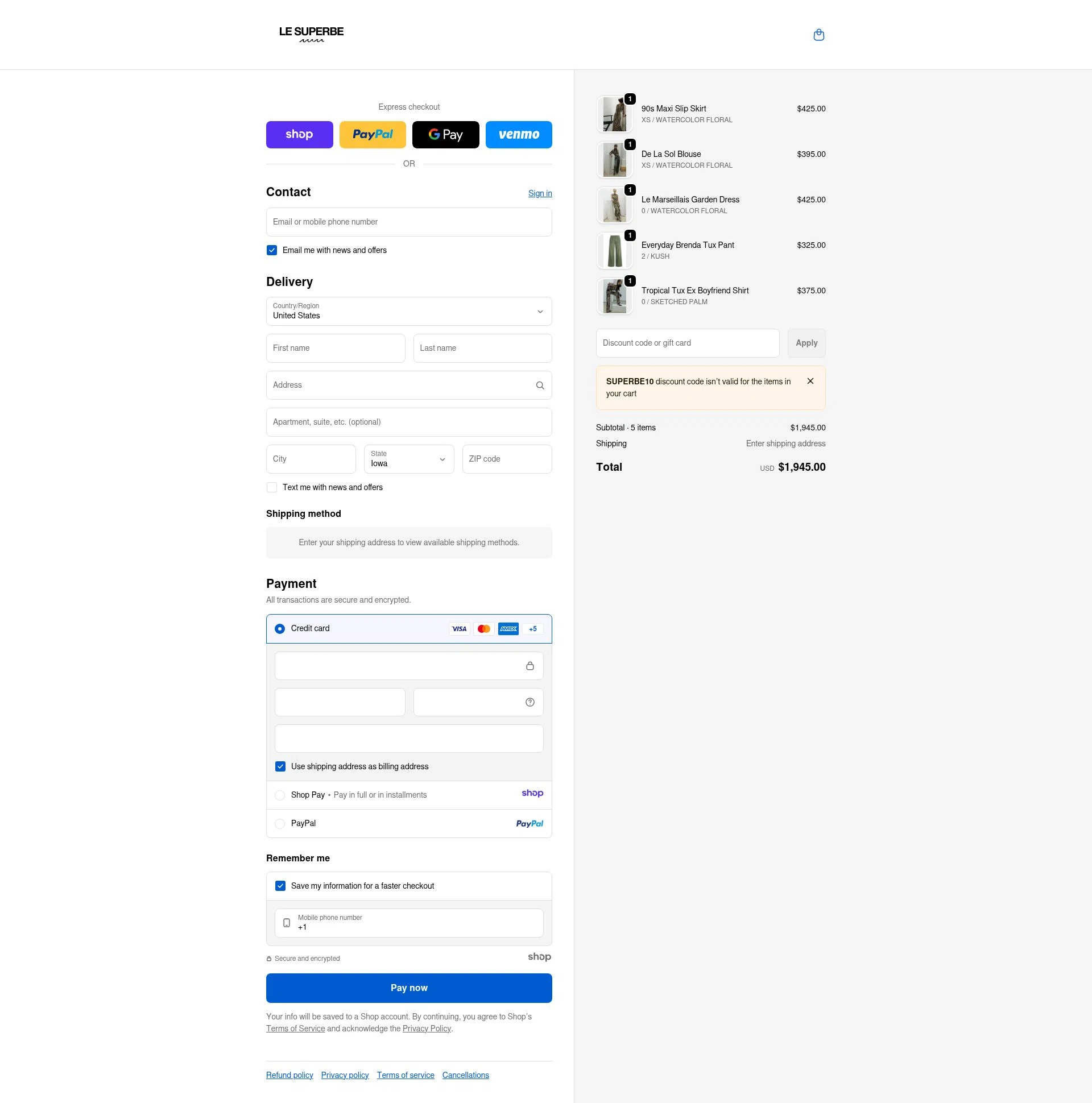Pay with Google Pay express checkout

coord(445,134)
